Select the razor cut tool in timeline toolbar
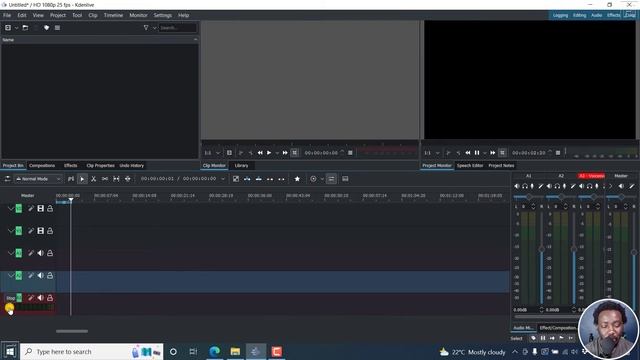 click(93, 179)
